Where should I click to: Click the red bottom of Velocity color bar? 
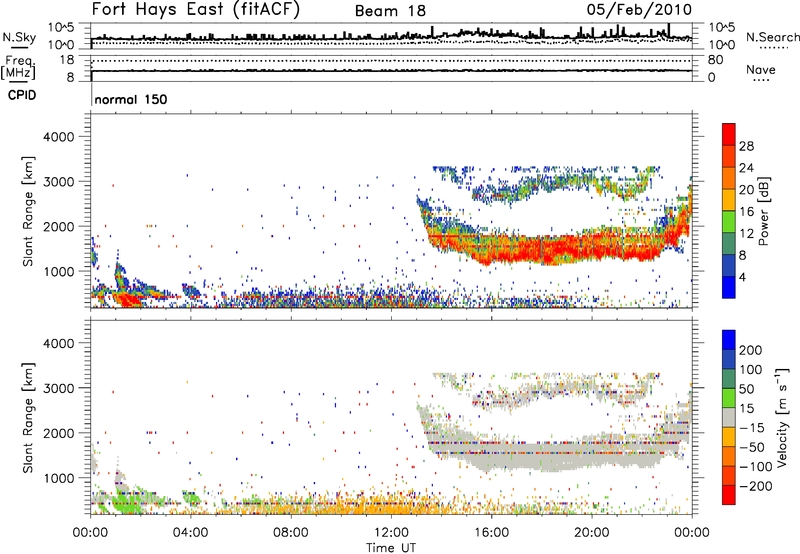click(729, 495)
